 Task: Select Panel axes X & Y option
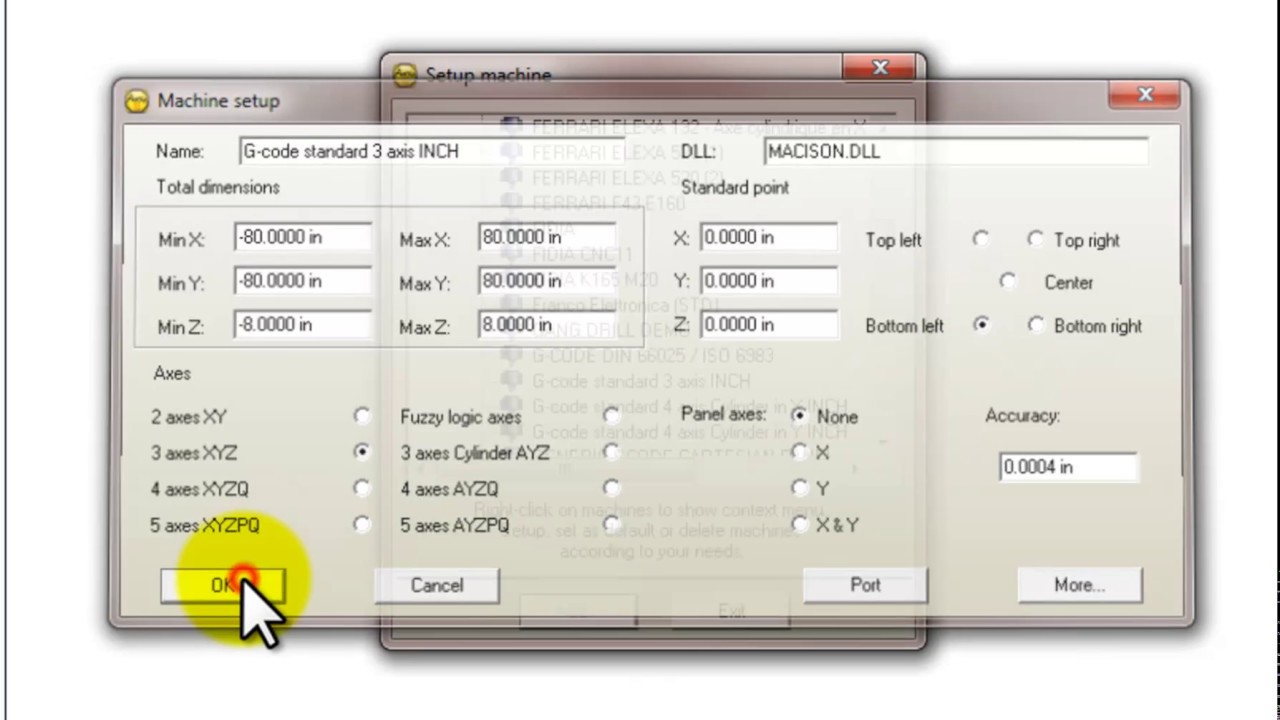click(x=799, y=524)
